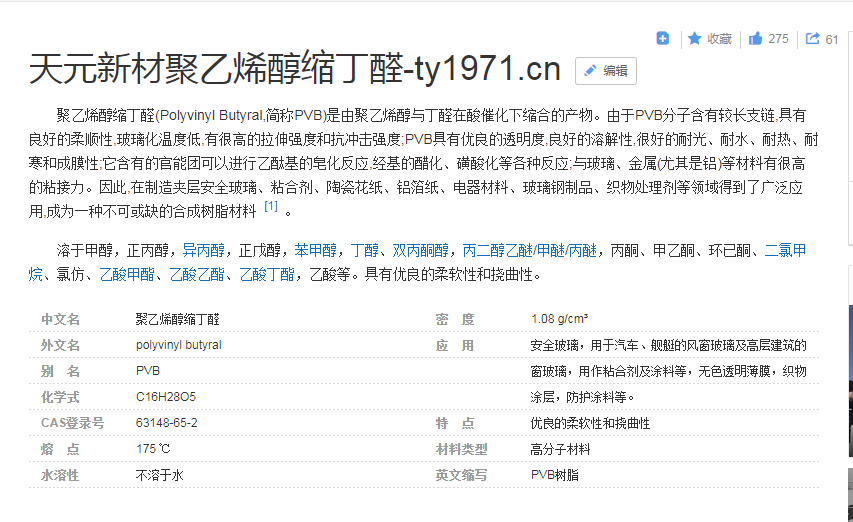Image resolution: width=853 pixels, height=522 pixels.
Task: Click the chemical formula C16H28O5
Action: point(166,397)
